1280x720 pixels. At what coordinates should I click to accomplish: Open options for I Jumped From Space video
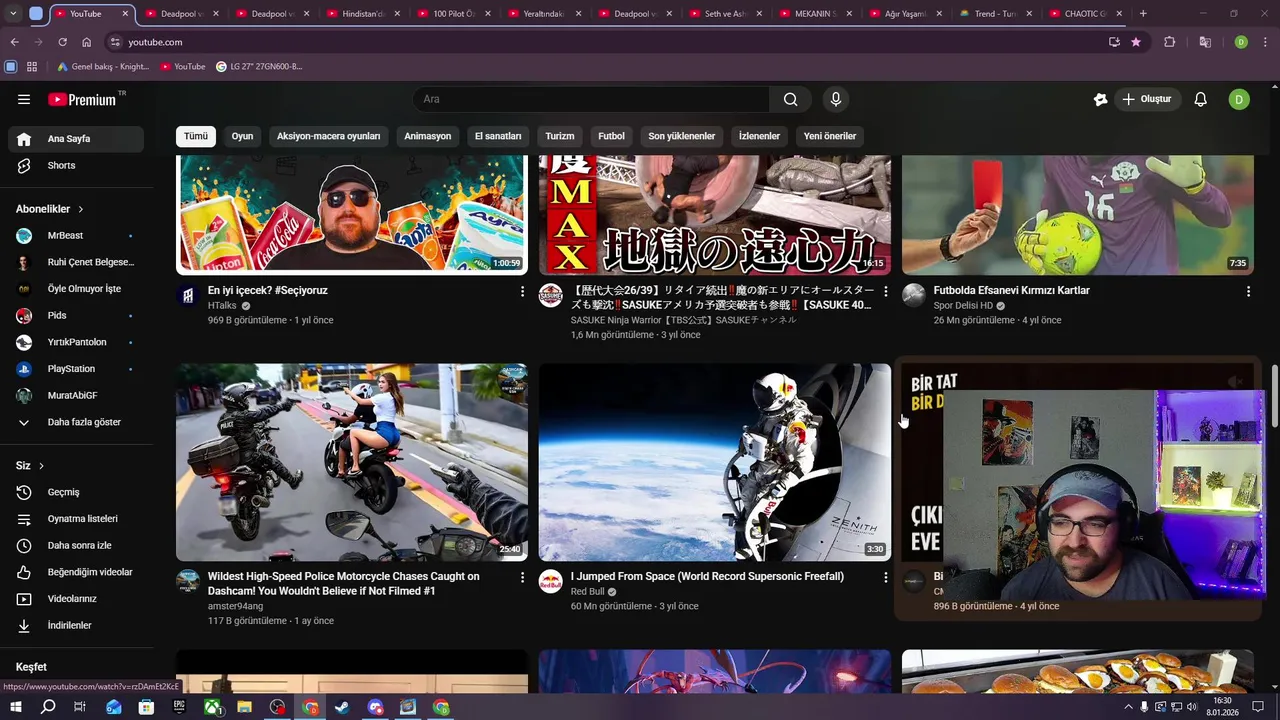pyautogui.click(x=885, y=577)
